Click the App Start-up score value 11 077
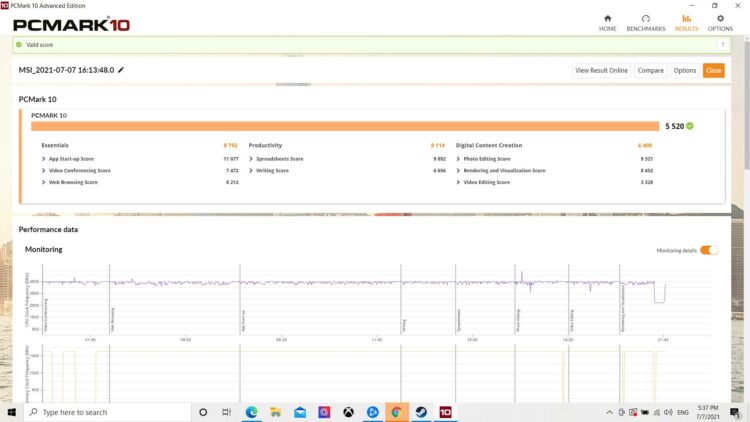This screenshot has width=750, height=422. pyautogui.click(x=231, y=158)
